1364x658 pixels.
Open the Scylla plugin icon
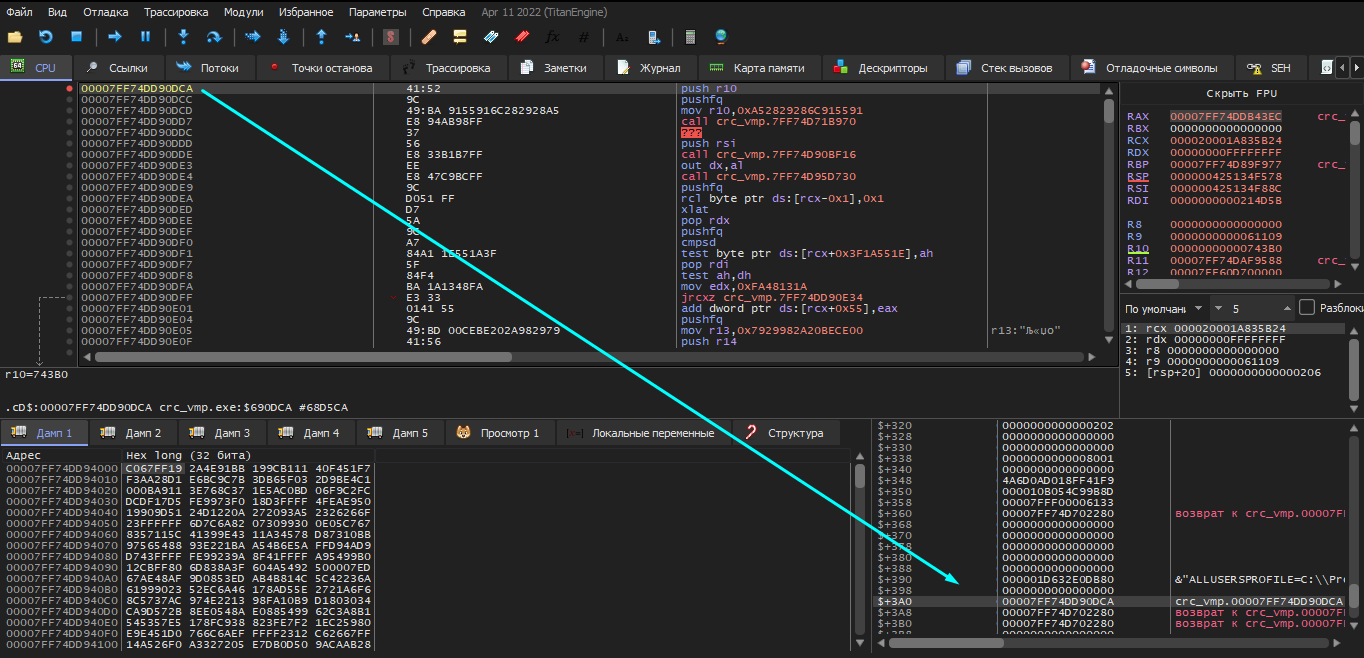pyautogui.click(x=391, y=37)
